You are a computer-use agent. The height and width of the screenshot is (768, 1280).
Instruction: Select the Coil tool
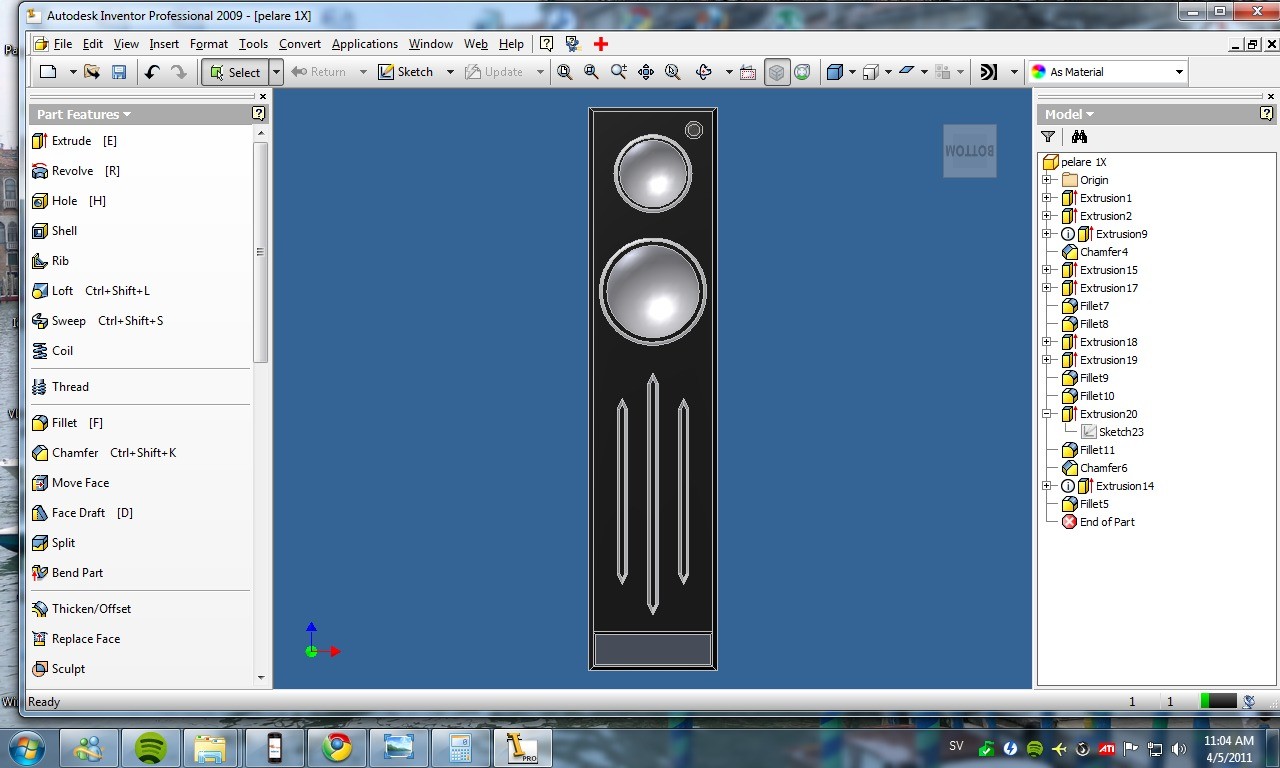tap(52, 351)
